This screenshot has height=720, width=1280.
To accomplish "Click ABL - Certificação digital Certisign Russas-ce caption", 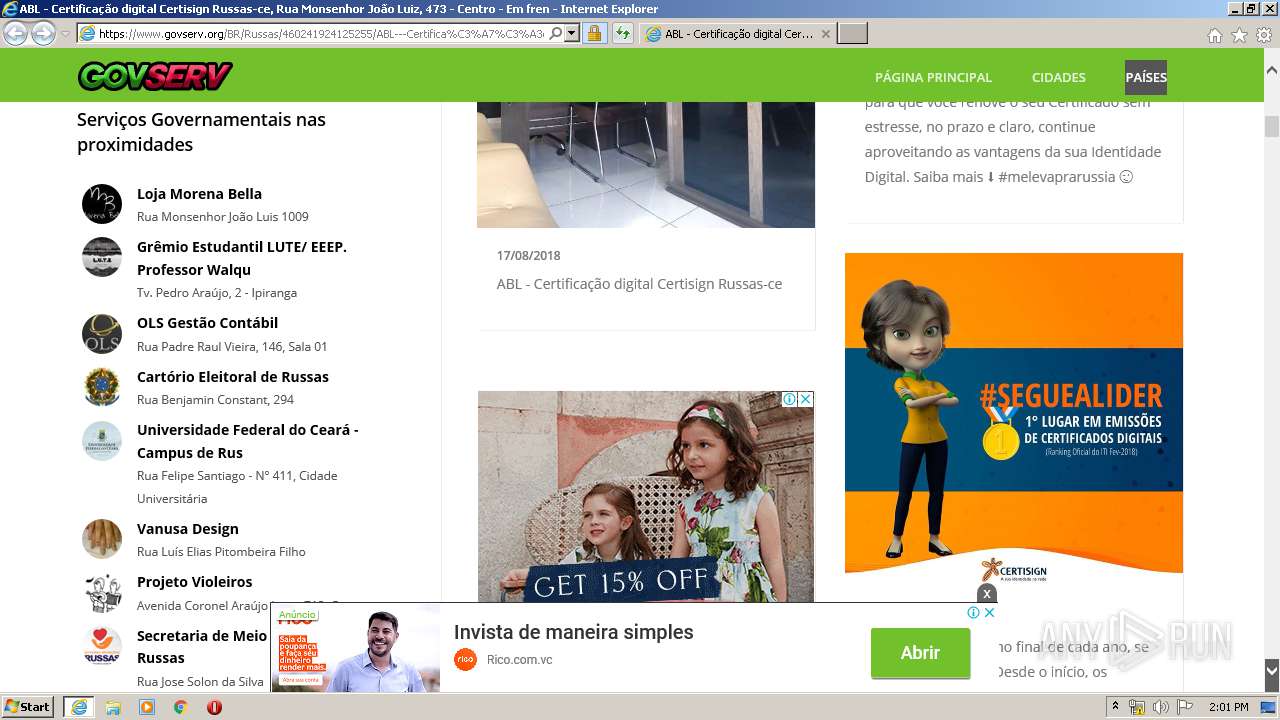I will [639, 284].
